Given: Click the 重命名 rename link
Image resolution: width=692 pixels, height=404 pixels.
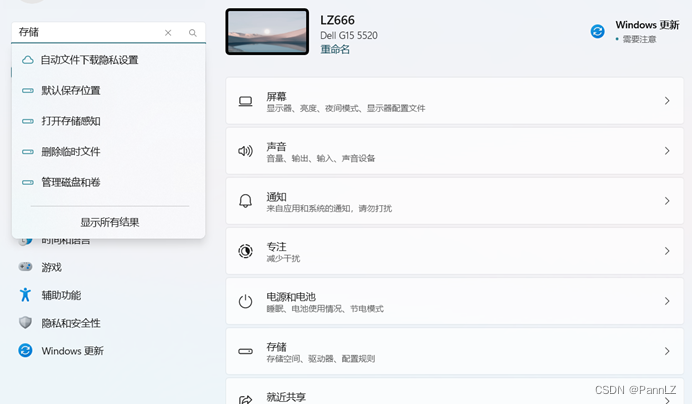Looking at the screenshot, I should point(335,49).
